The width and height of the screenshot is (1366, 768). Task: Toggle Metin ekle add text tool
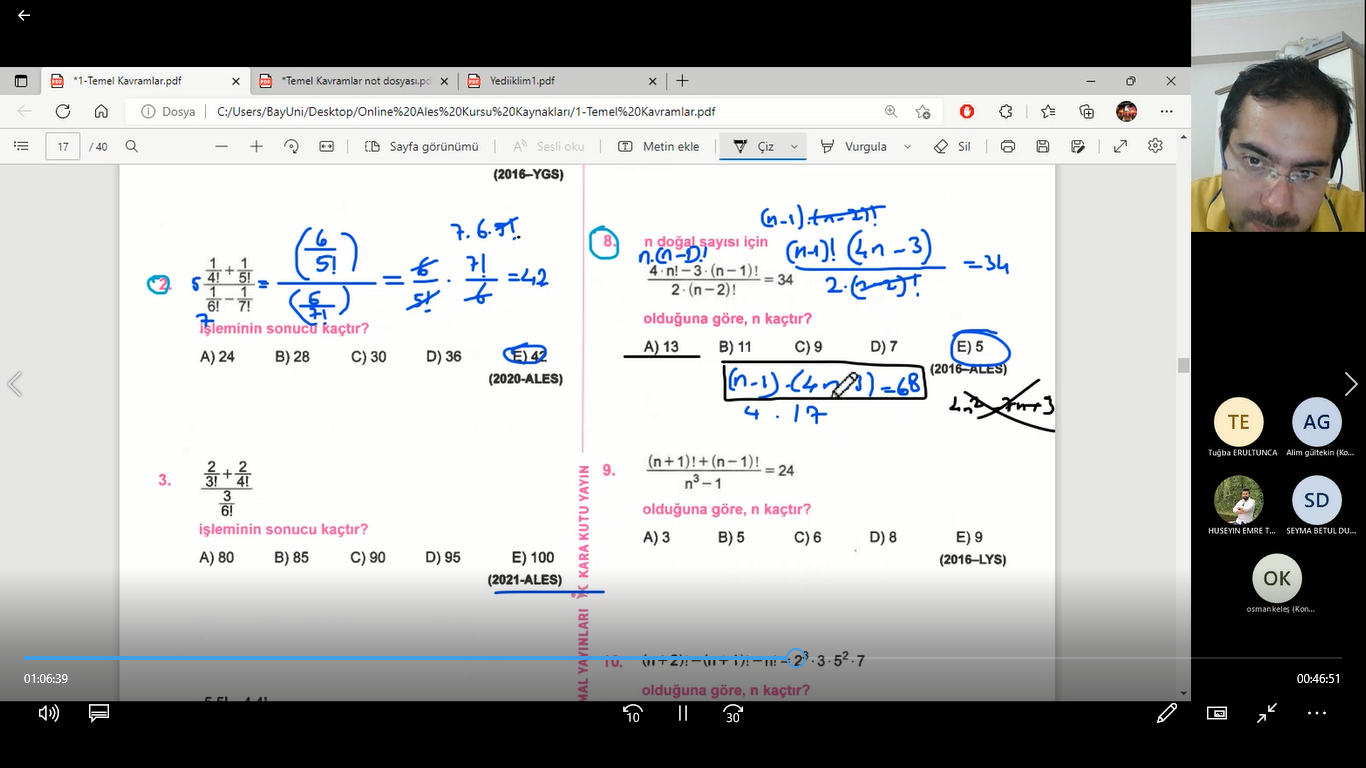tap(659, 146)
